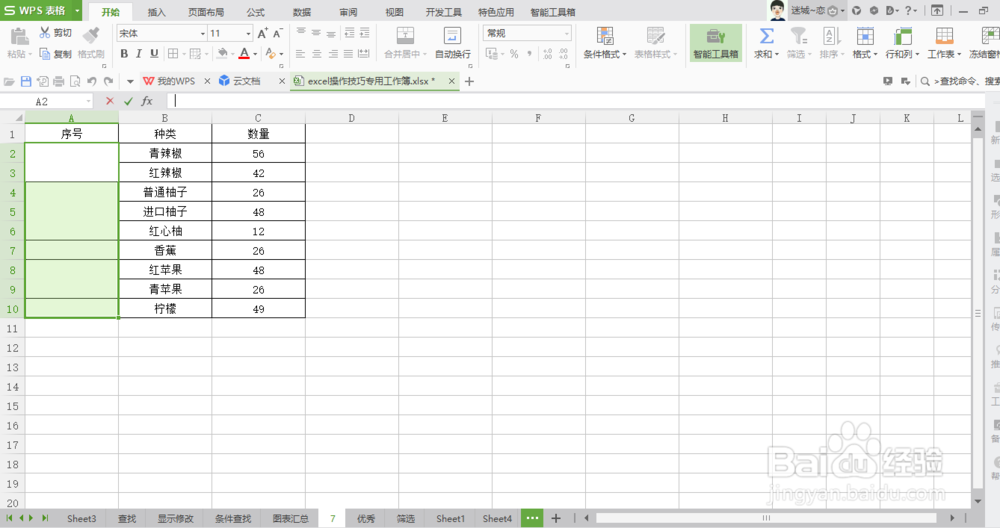This screenshot has width=1000, height=528.
Task: Click the Save icon in quick toolbar
Action: (26, 81)
